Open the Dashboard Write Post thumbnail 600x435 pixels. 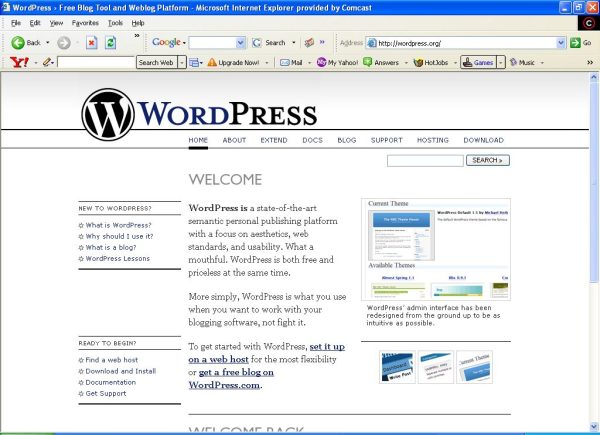point(397,367)
